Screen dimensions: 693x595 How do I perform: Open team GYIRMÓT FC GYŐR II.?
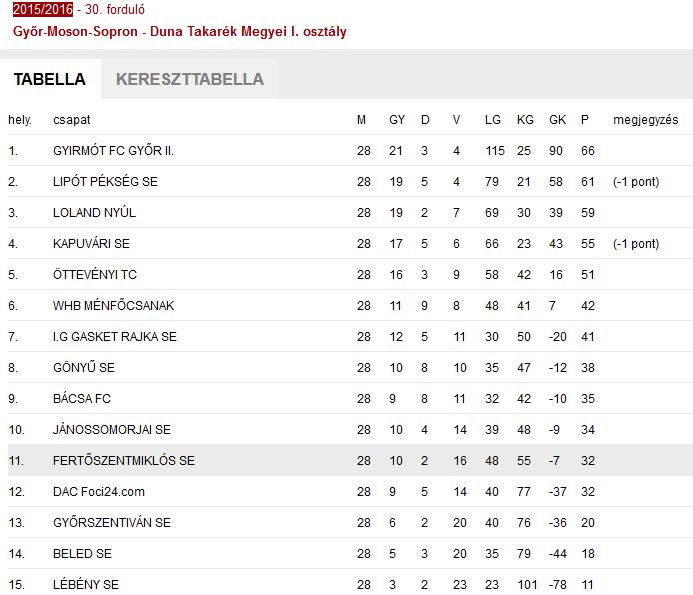point(120,151)
